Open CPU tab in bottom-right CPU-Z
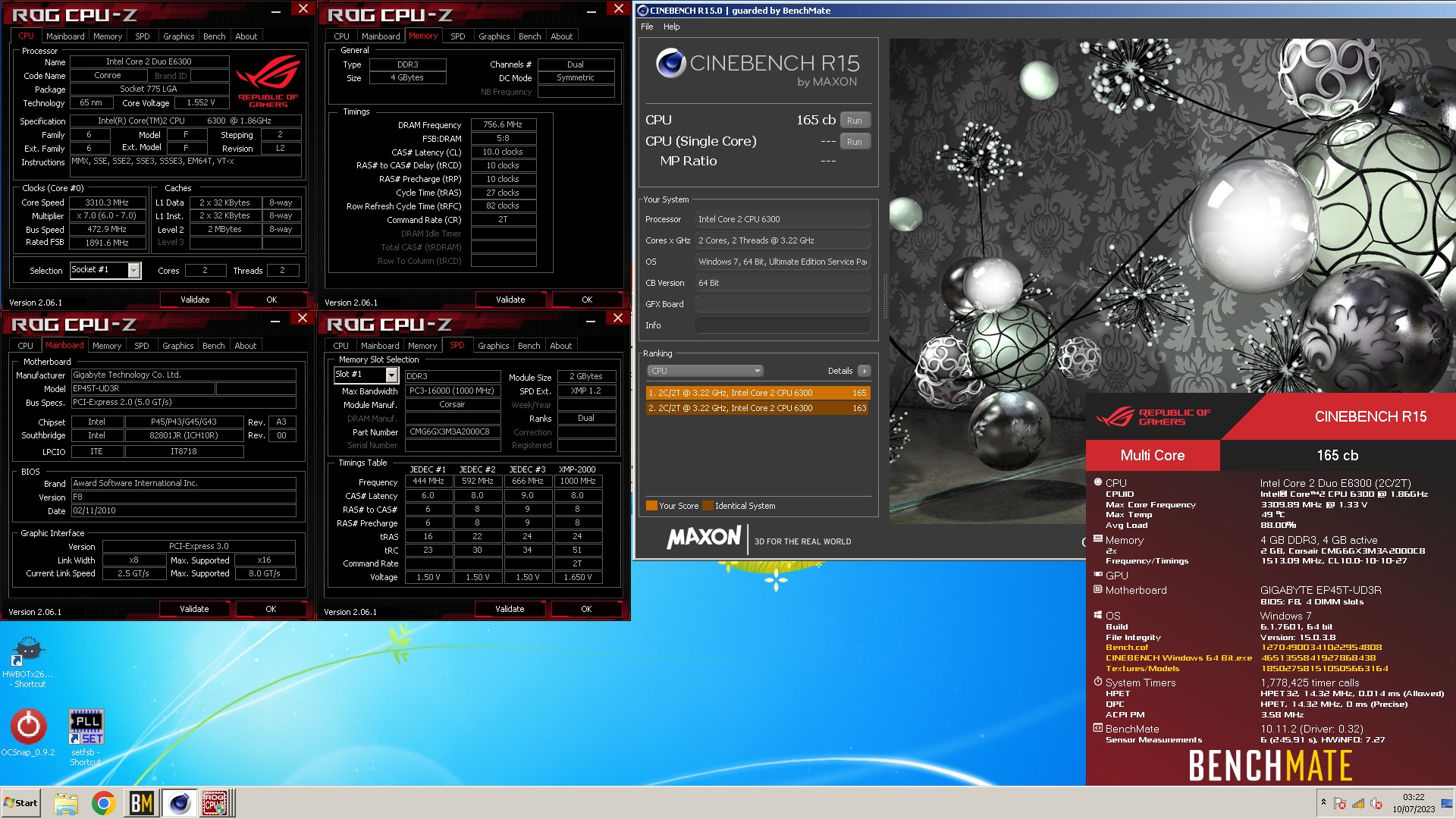The width and height of the screenshot is (1456, 819). point(341,346)
